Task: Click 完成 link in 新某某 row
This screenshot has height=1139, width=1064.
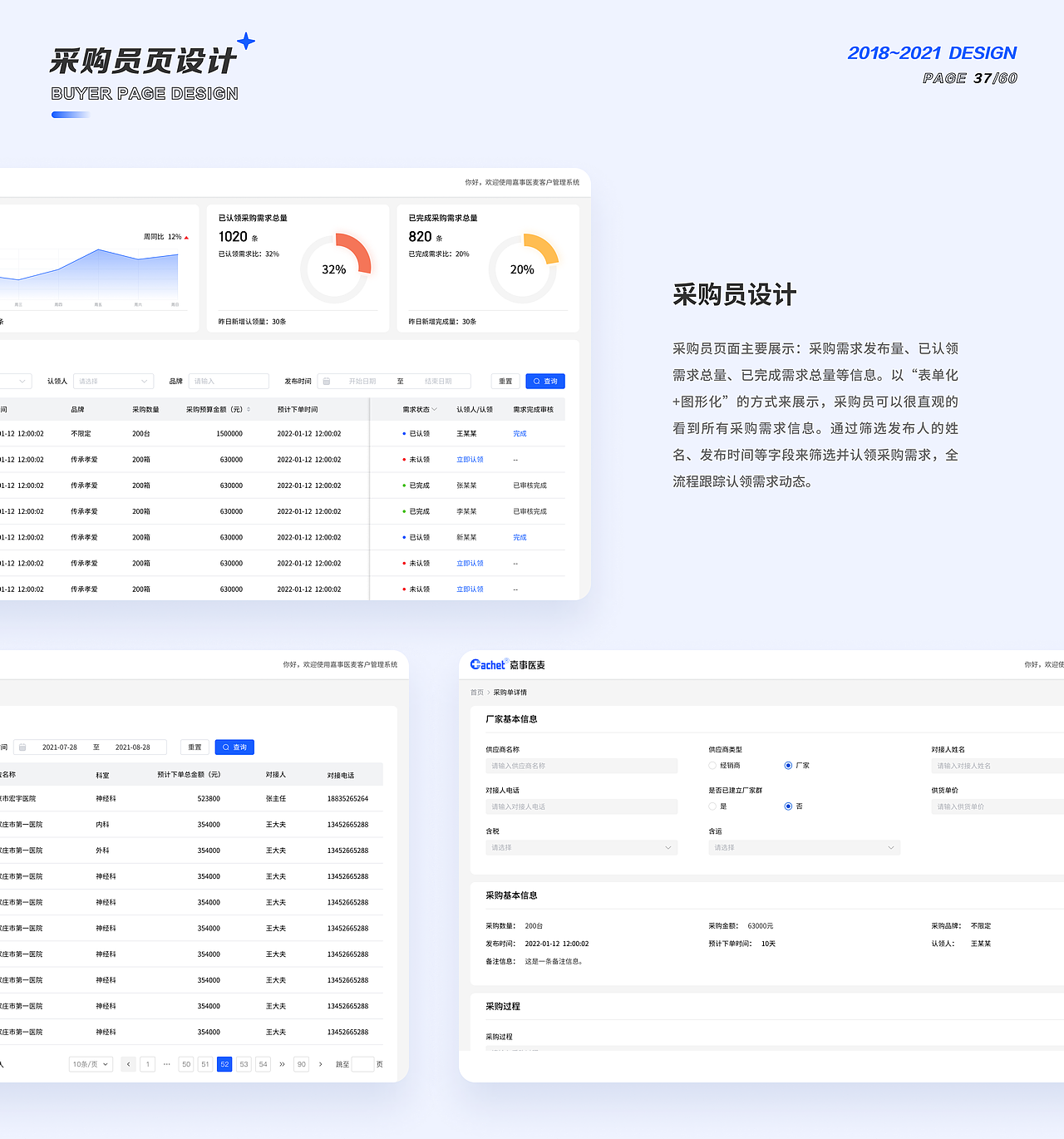Action: [520, 538]
